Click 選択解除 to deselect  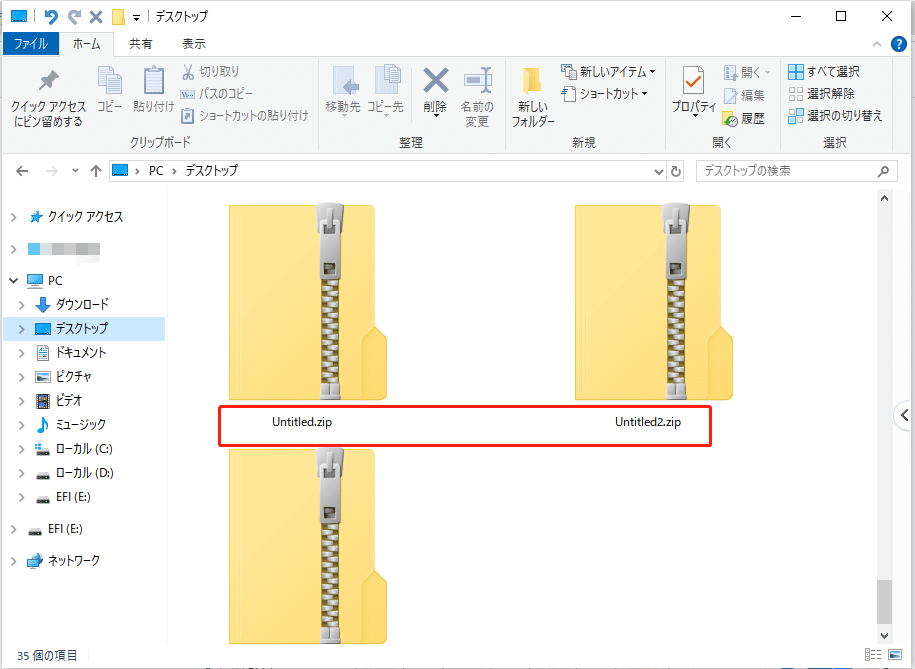pyautogui.click(x=821, y=93)
